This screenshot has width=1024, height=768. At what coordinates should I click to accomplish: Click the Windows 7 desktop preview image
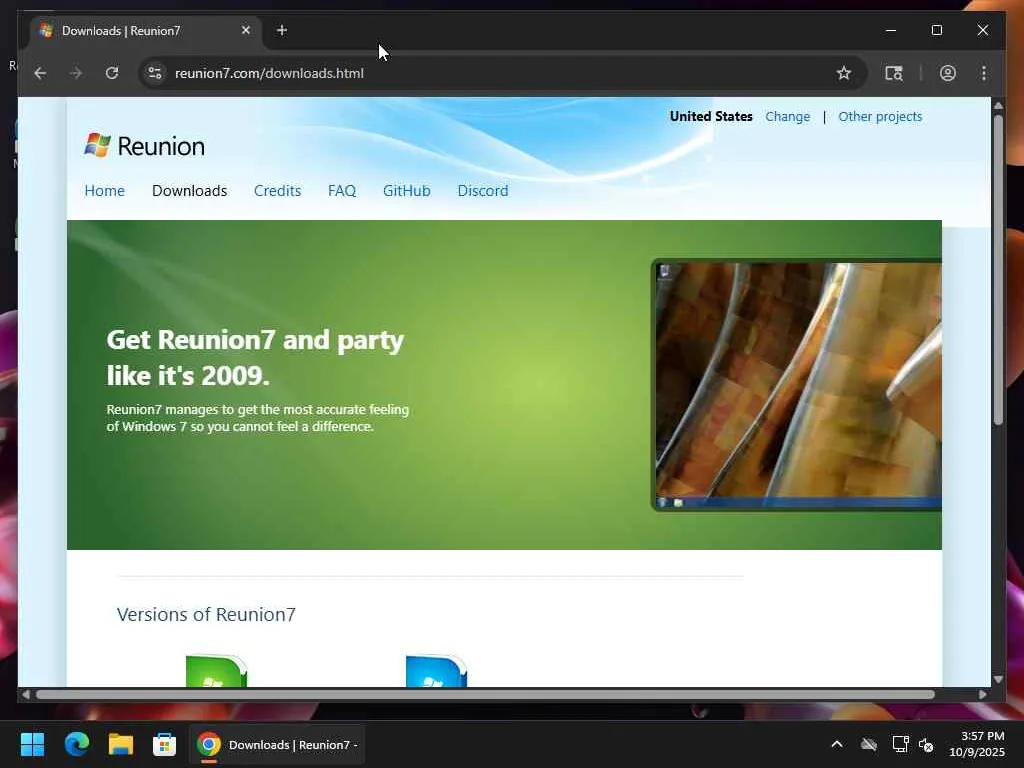pos(797,385)
